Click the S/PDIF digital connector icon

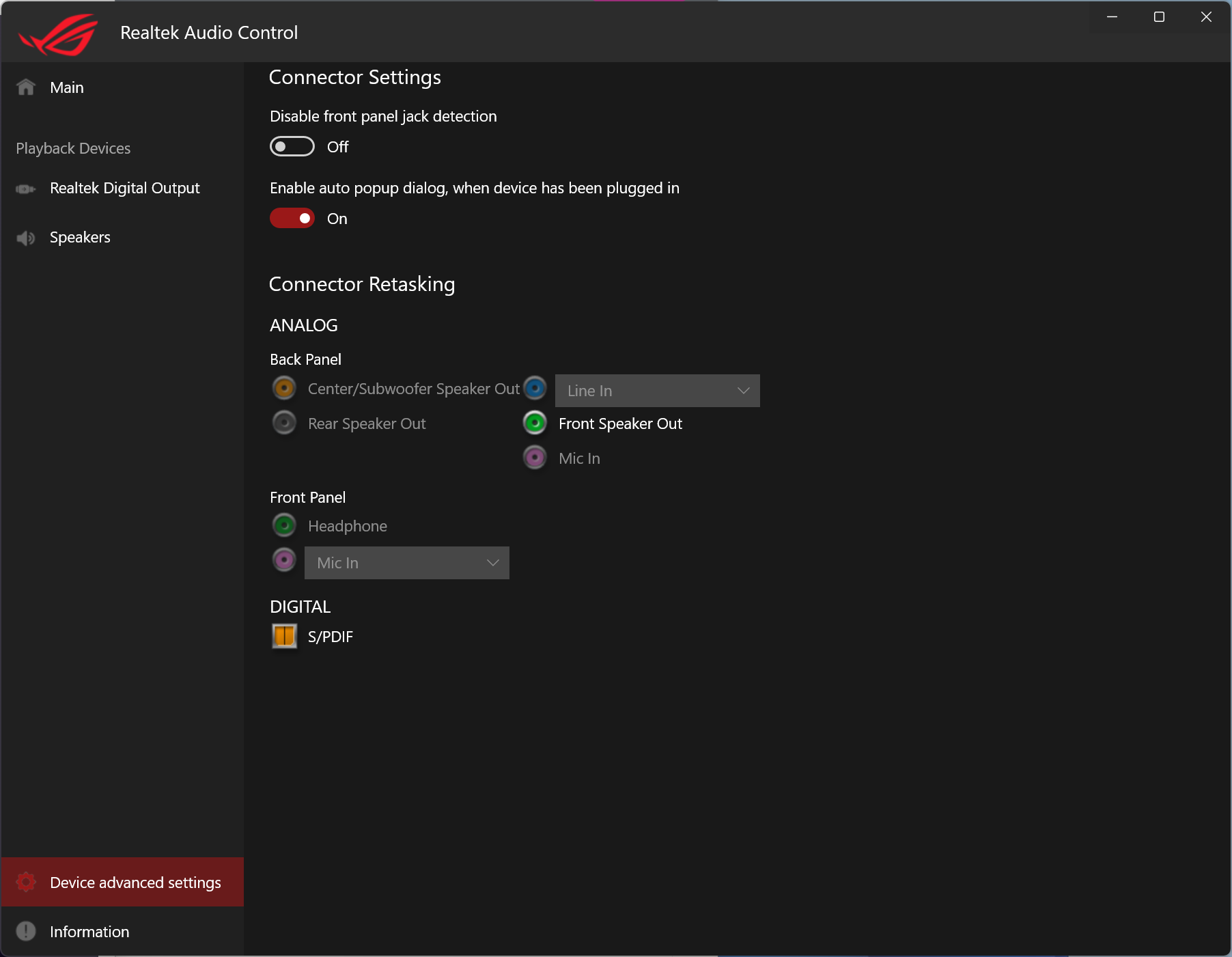[x=283, y=636]
